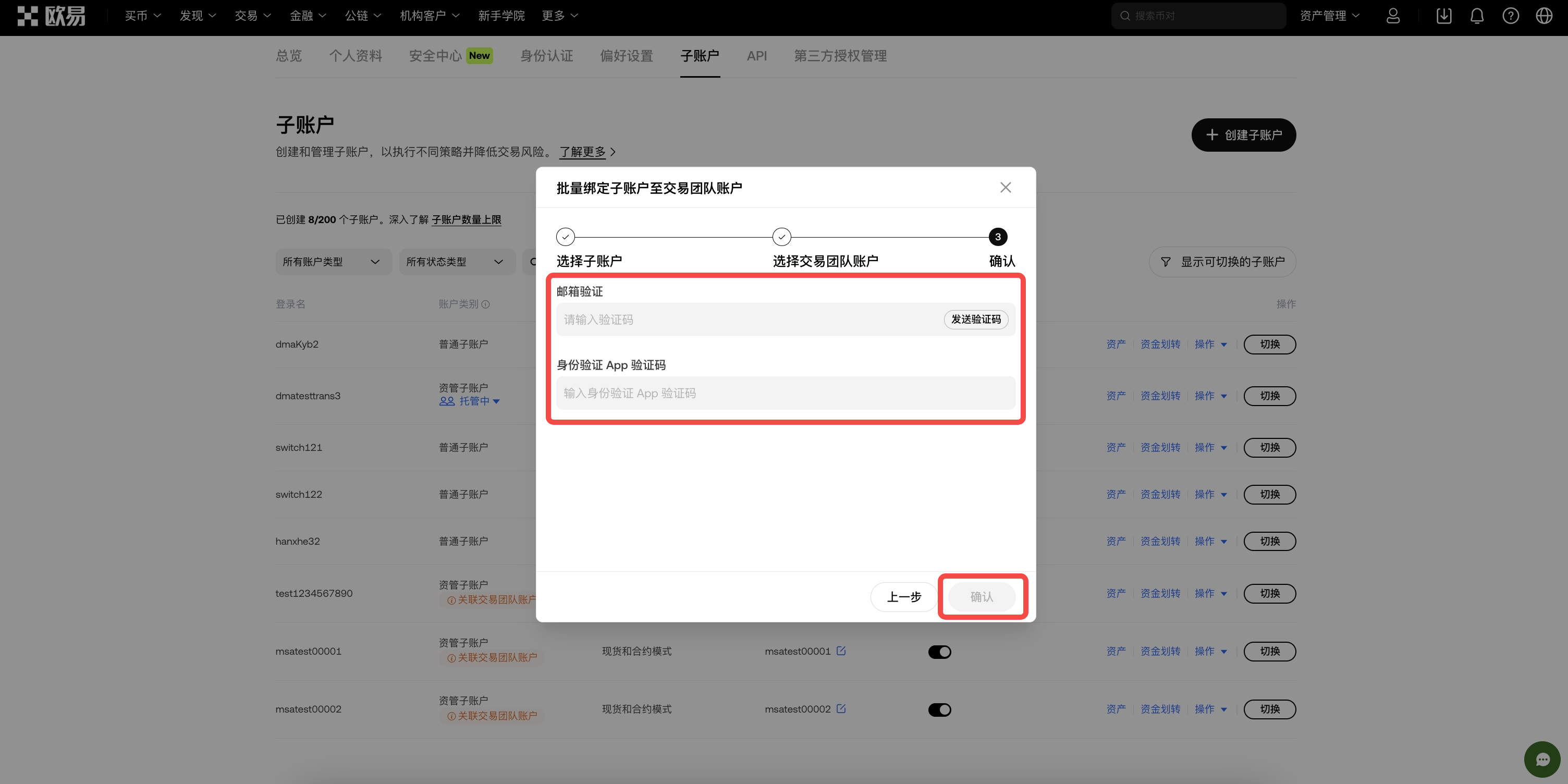Image resolution: width=1568 pixels, height=784 pixels.
Task: Open the 所有账户类型 dropdown
Action: click(x=333, y=261)
